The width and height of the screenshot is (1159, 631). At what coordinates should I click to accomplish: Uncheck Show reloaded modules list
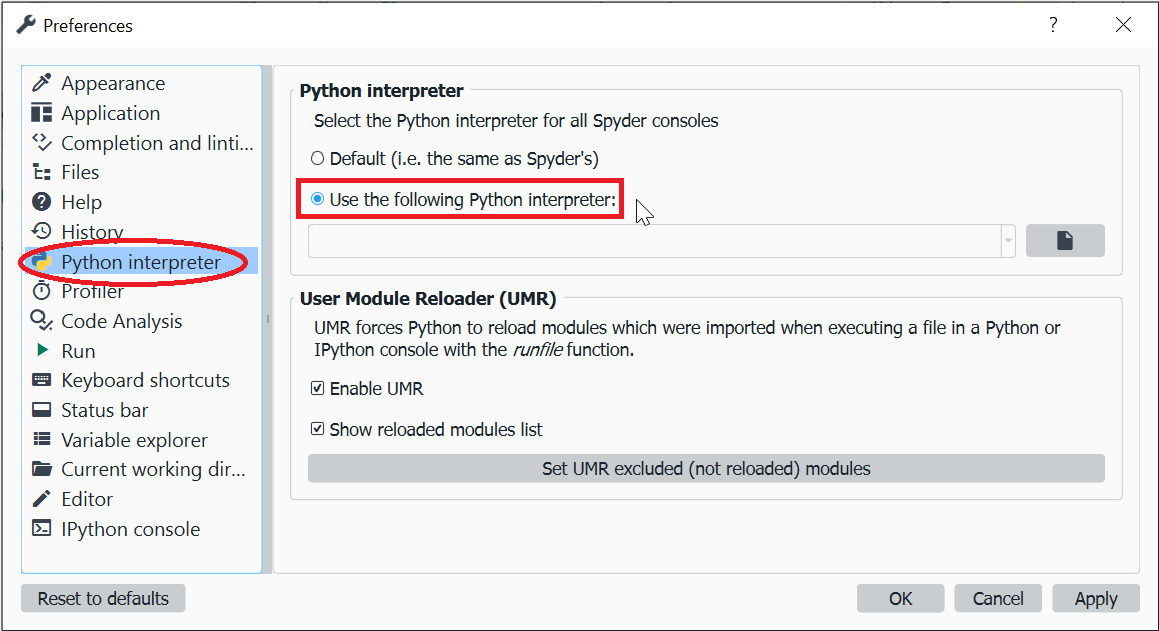click(317, 429)
